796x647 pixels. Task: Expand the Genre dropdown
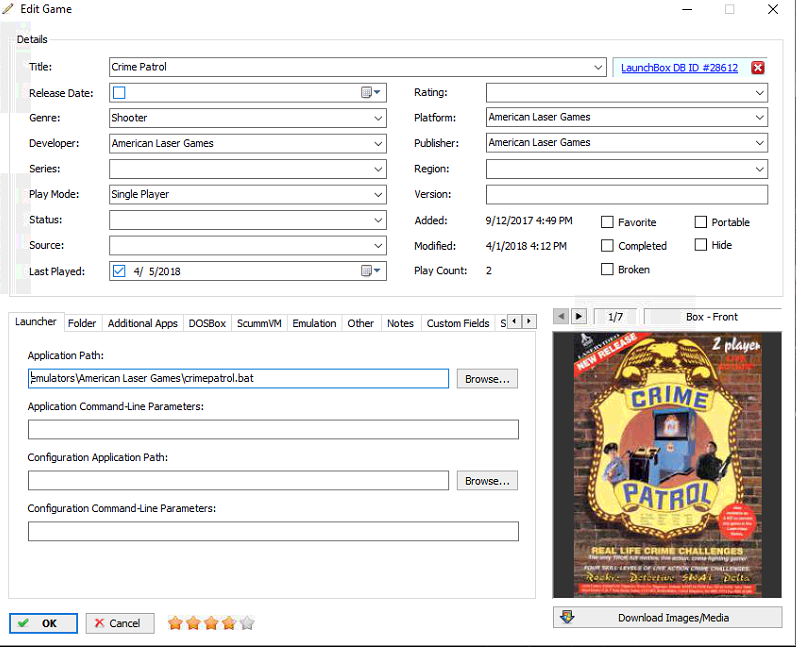tap(377, 118)
